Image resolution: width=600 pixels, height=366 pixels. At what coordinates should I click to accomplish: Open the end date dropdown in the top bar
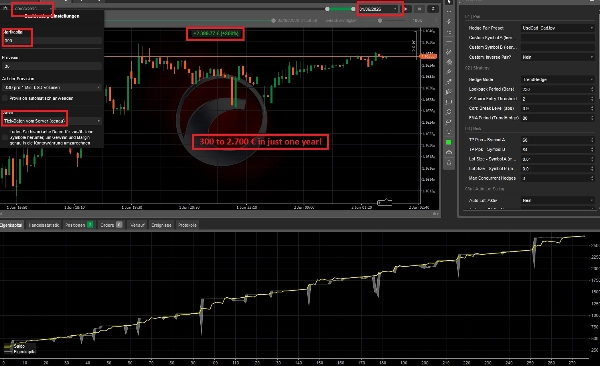tap(378, 9)
